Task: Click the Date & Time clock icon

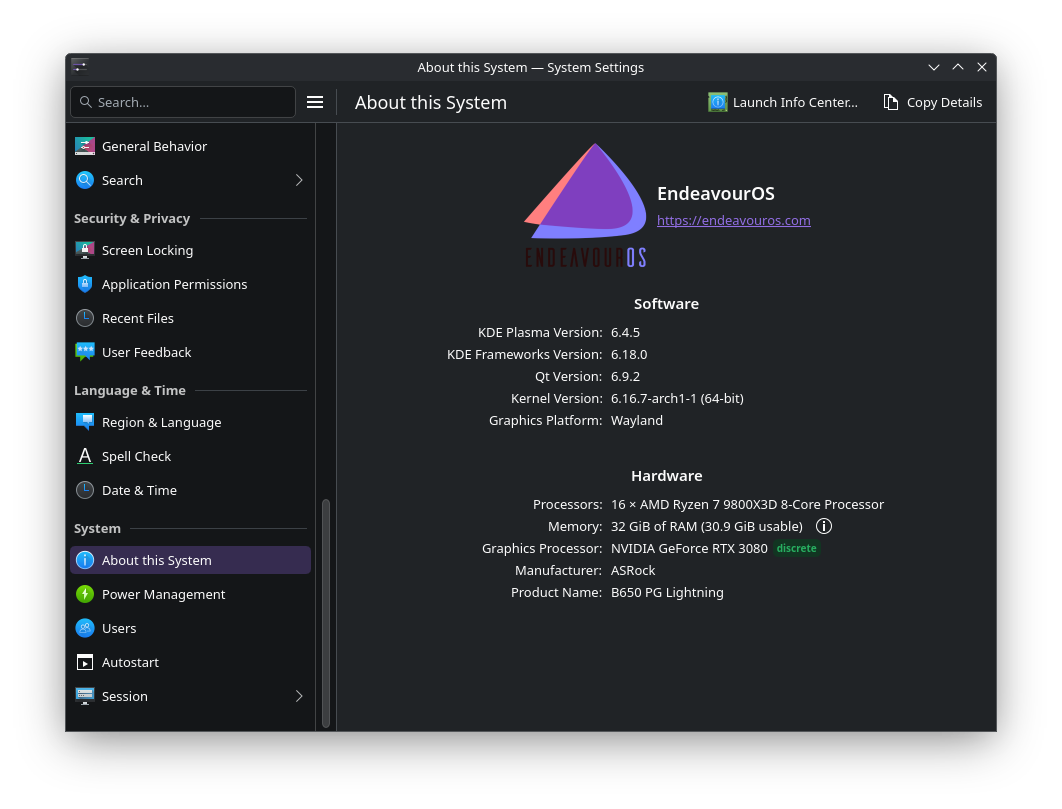Action: click(85, 490)
